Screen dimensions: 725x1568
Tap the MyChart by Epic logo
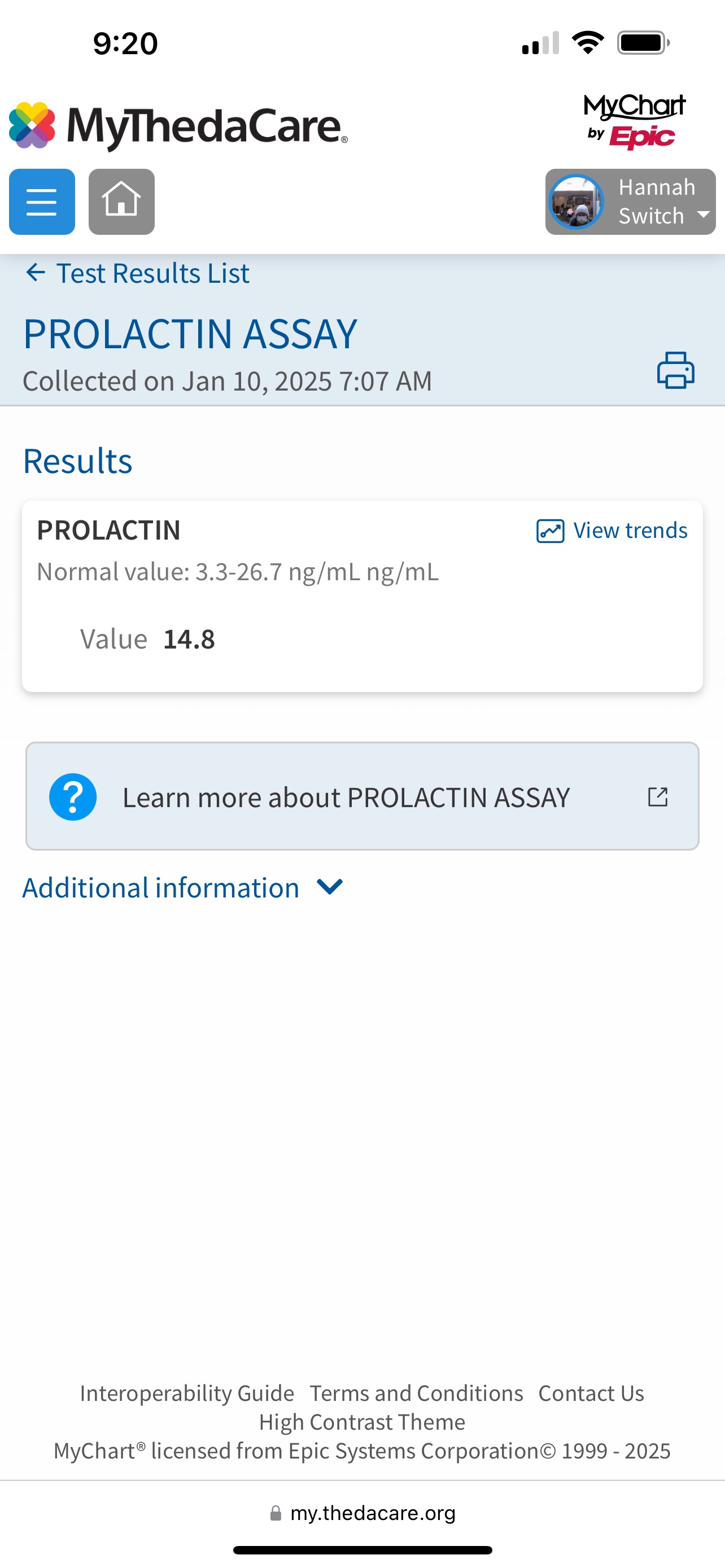[634, 121]
